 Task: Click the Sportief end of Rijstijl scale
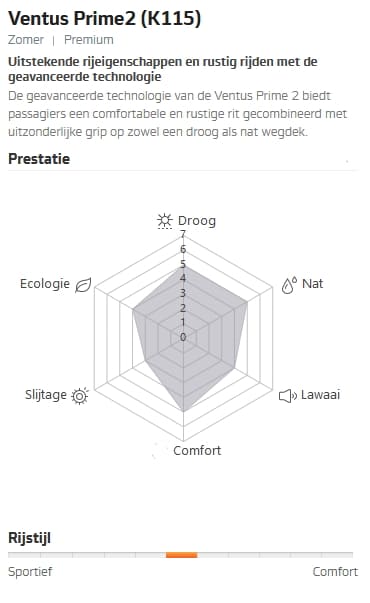(x=30, y=571)
